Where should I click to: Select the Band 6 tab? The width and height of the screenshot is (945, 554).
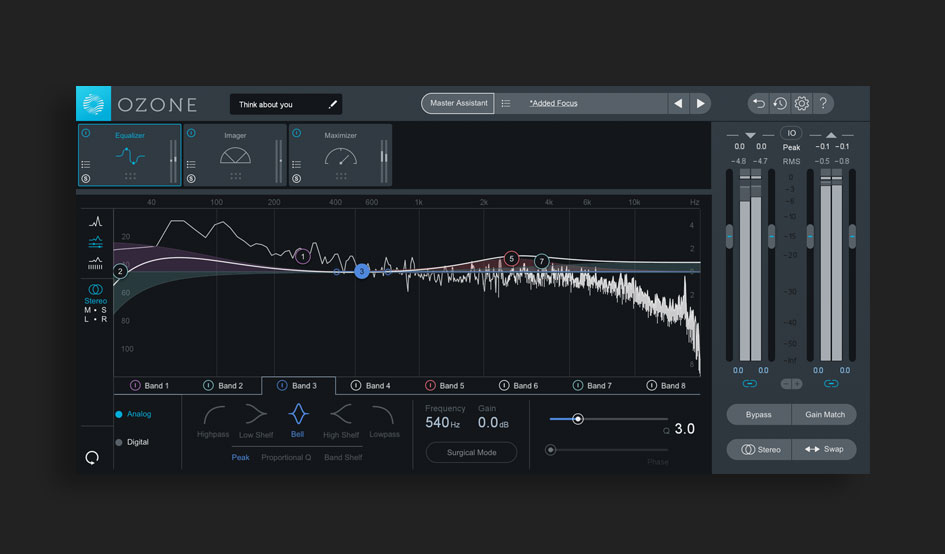(x=519, y=386)
